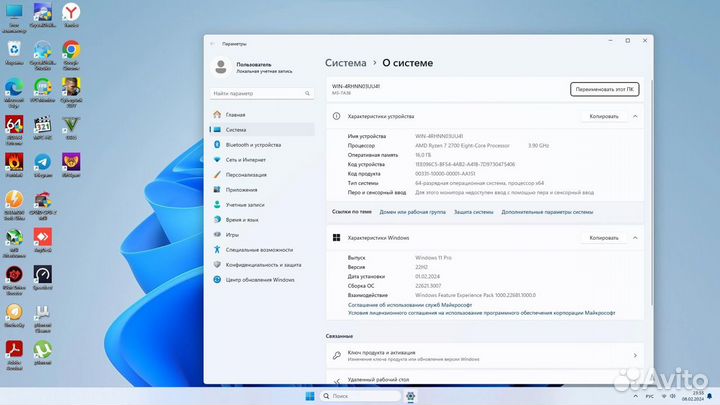Screen dimensions: 720x405
Task: Open 'Удаленный рабочий стол' entry
Action: 485,378
